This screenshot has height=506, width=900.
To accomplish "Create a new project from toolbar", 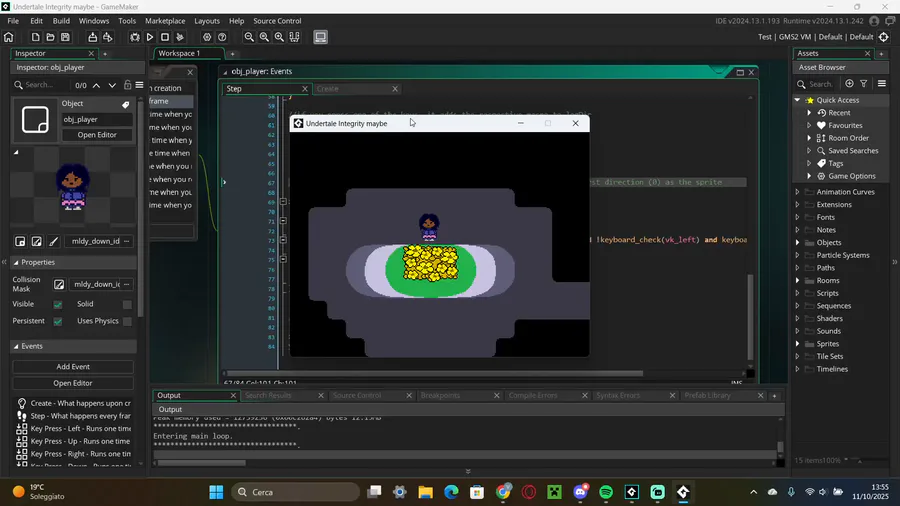I will click(x=36, y=37).
